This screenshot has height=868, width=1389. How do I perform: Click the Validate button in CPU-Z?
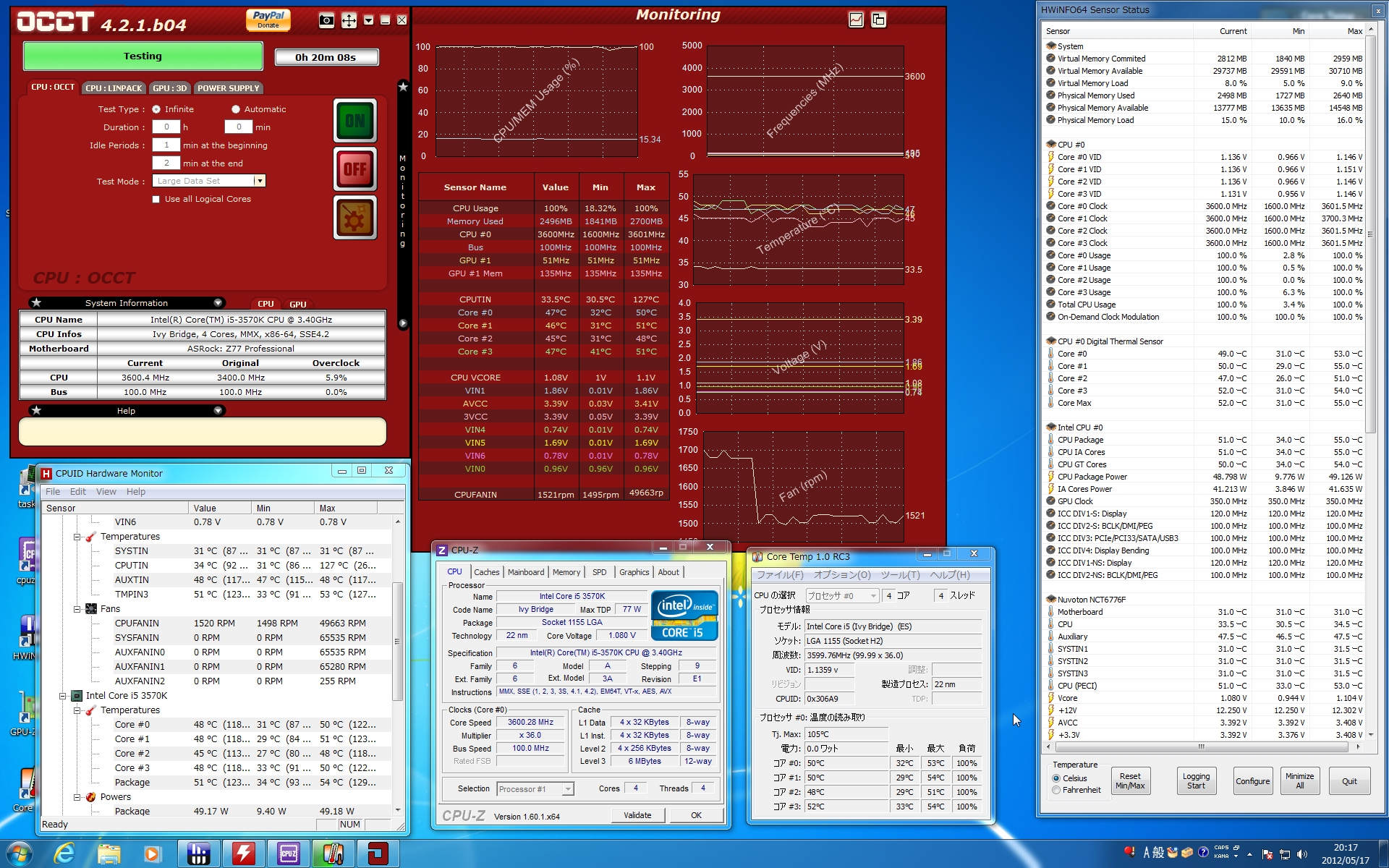(x=637, y=815)
